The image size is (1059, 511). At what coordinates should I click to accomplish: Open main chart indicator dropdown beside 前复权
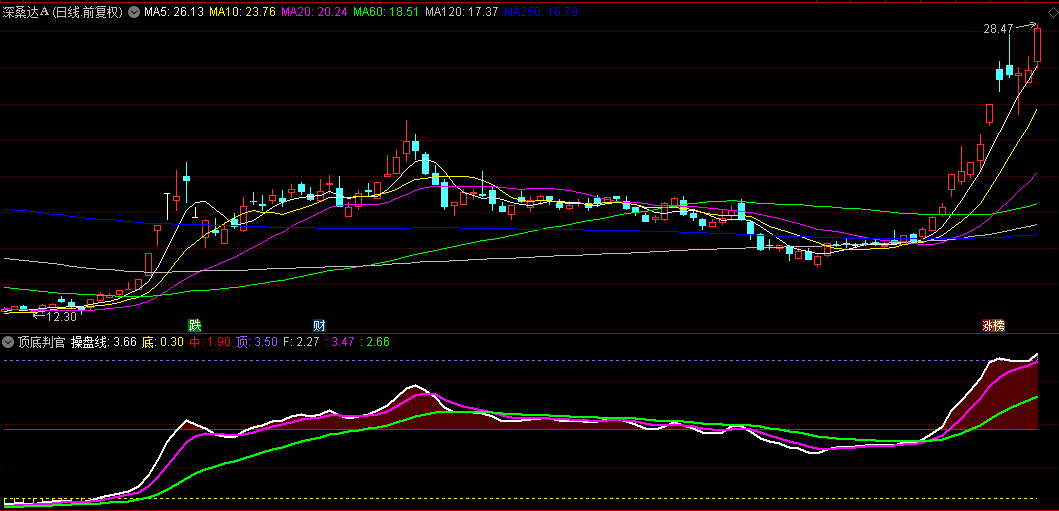tap(134, 13)
